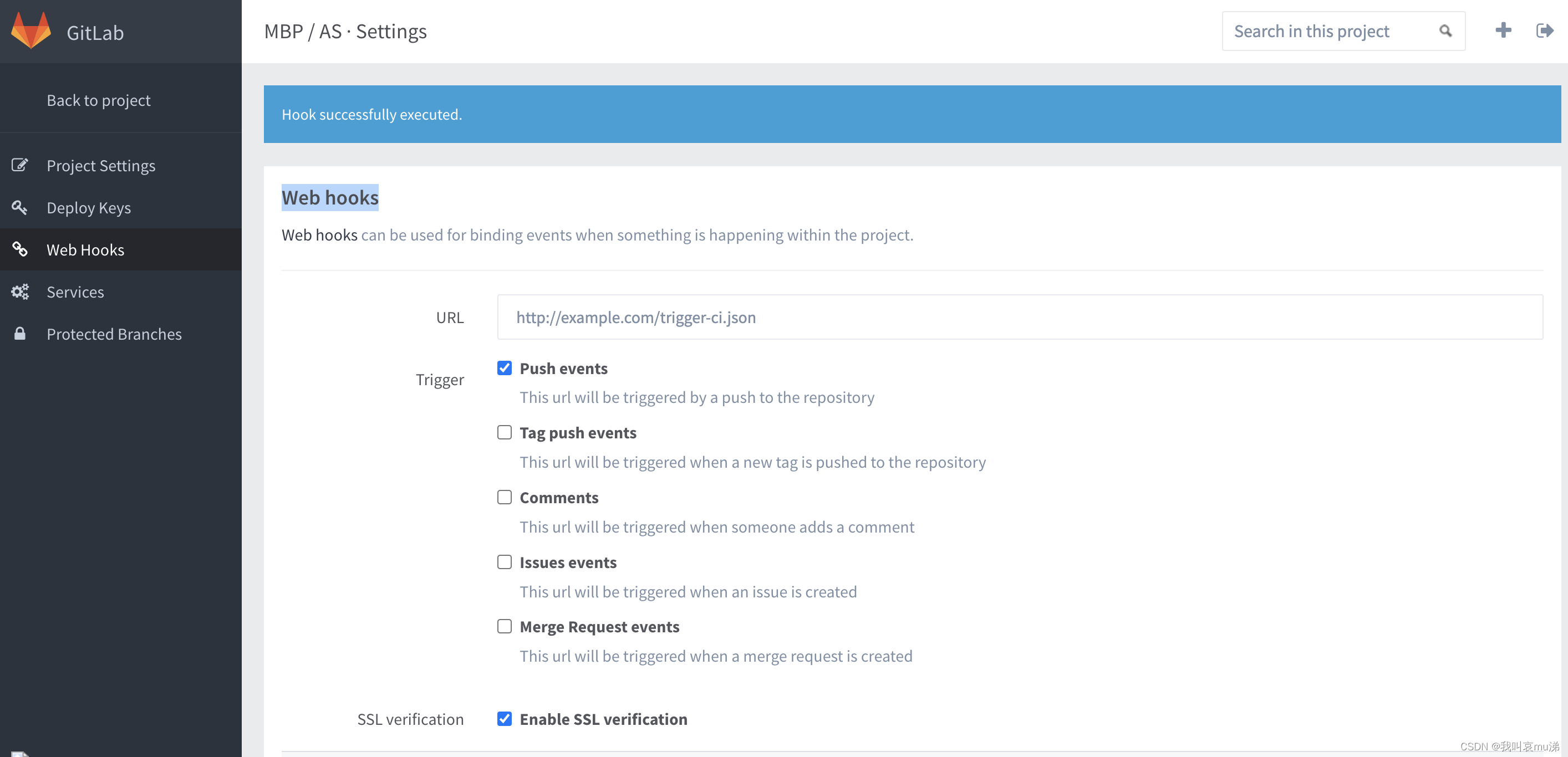
Task: Check the Merge Request events checkbox
Action: coord(505,626)
